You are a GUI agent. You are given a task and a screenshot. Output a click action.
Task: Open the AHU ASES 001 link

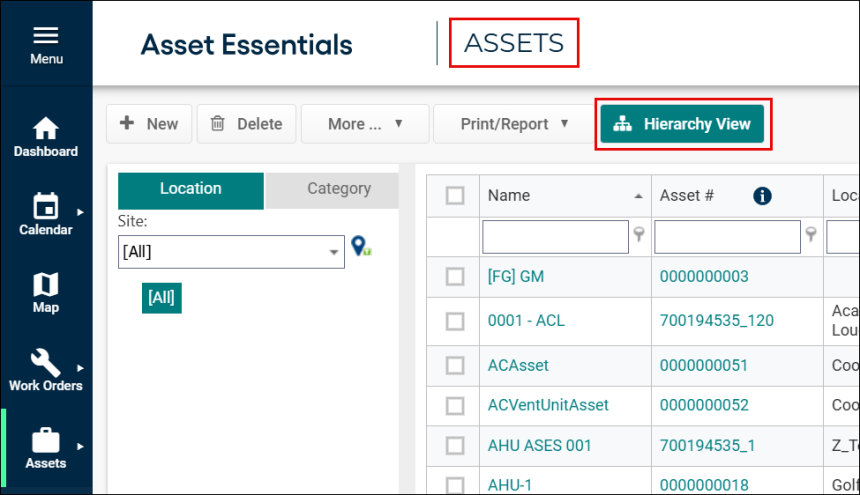click(x=539, y=446)
